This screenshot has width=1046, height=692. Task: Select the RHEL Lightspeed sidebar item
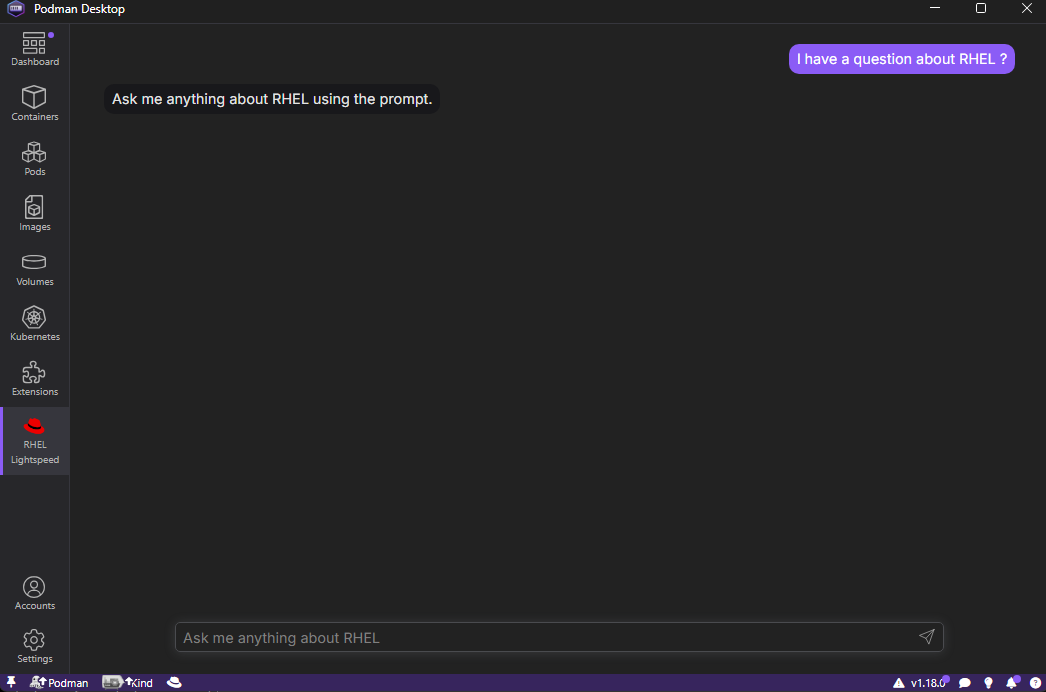(x=35, y=441)
